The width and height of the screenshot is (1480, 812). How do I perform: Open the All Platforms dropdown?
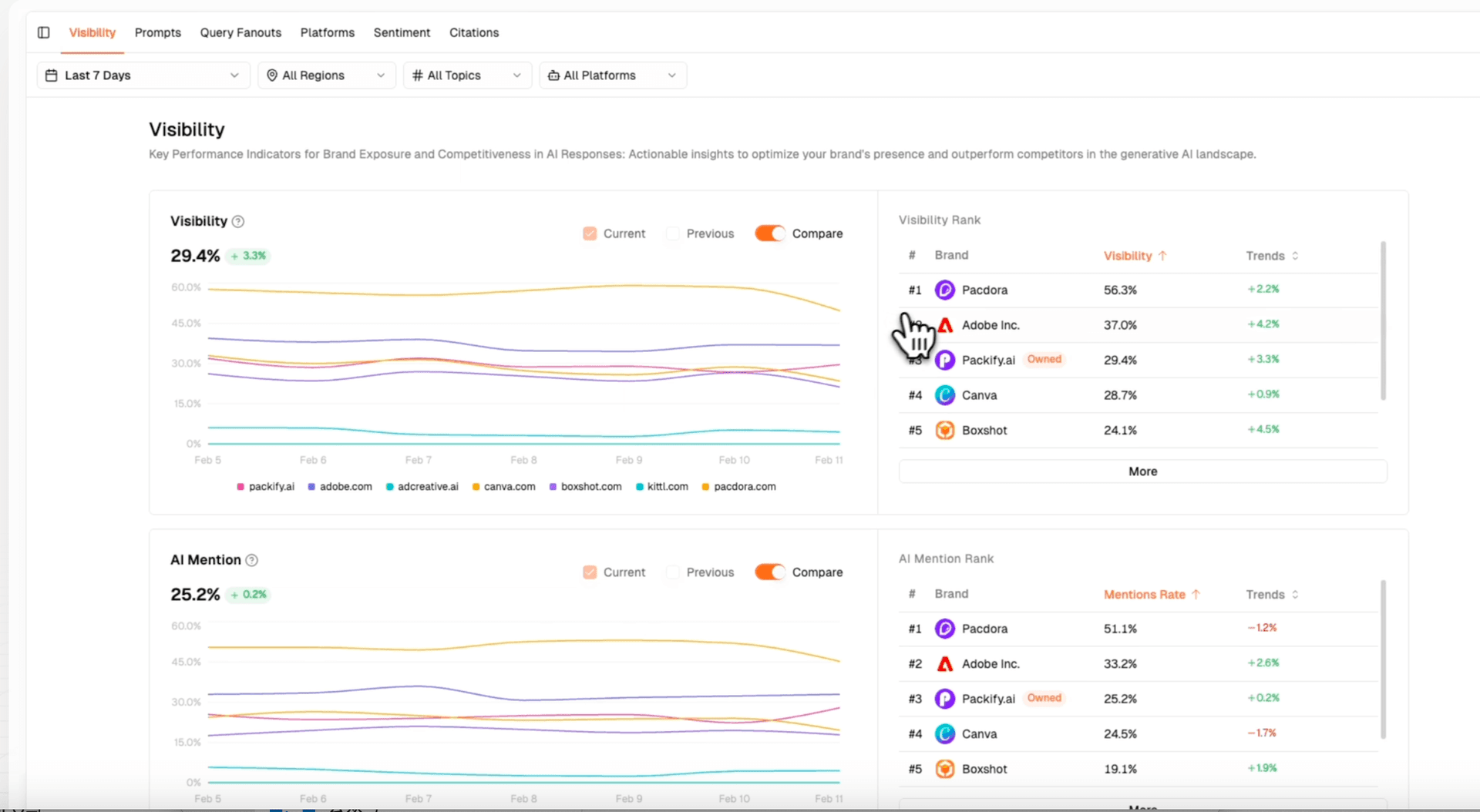tap(613, 75)
